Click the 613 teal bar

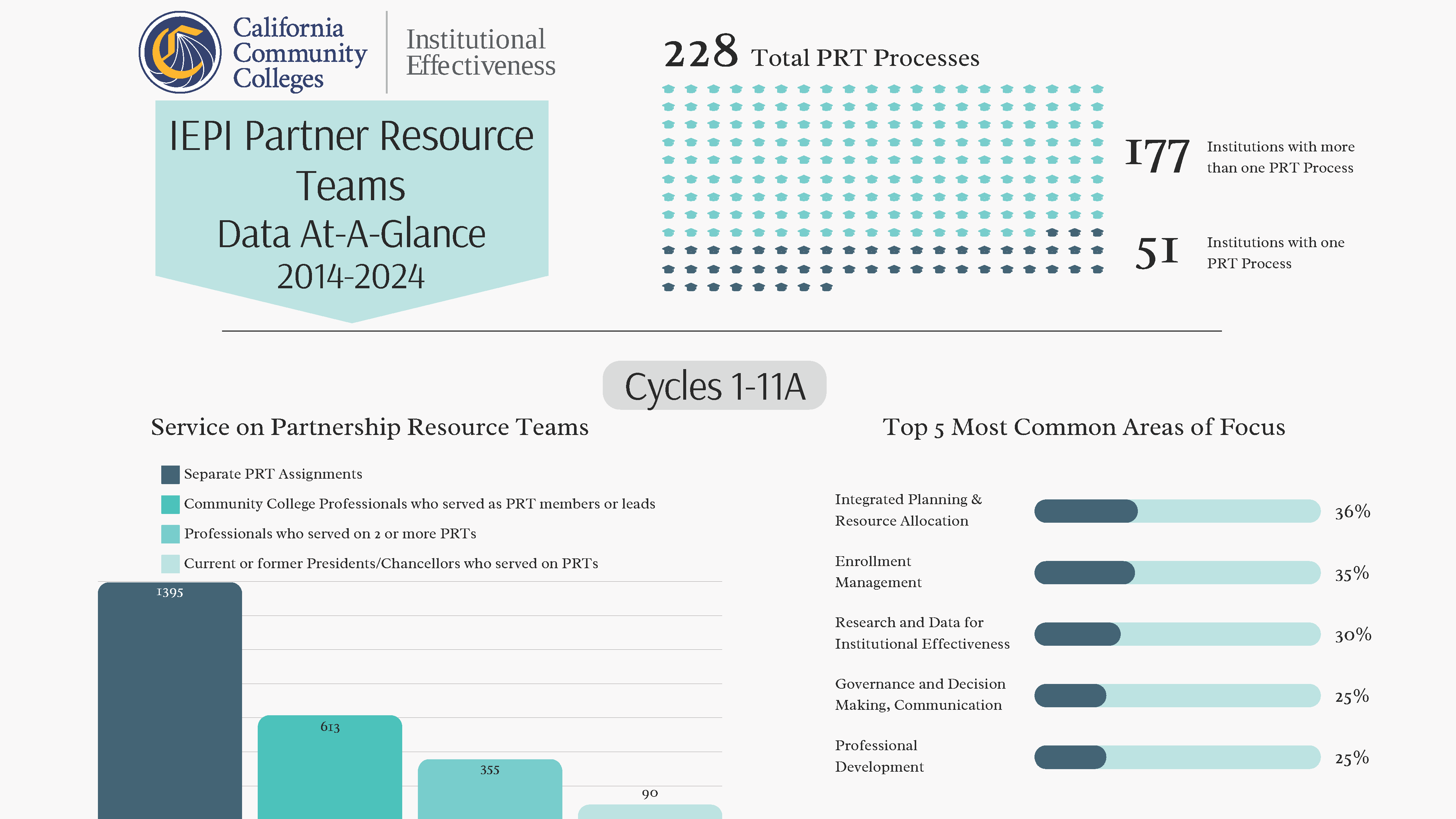click(x=329, y=769)
